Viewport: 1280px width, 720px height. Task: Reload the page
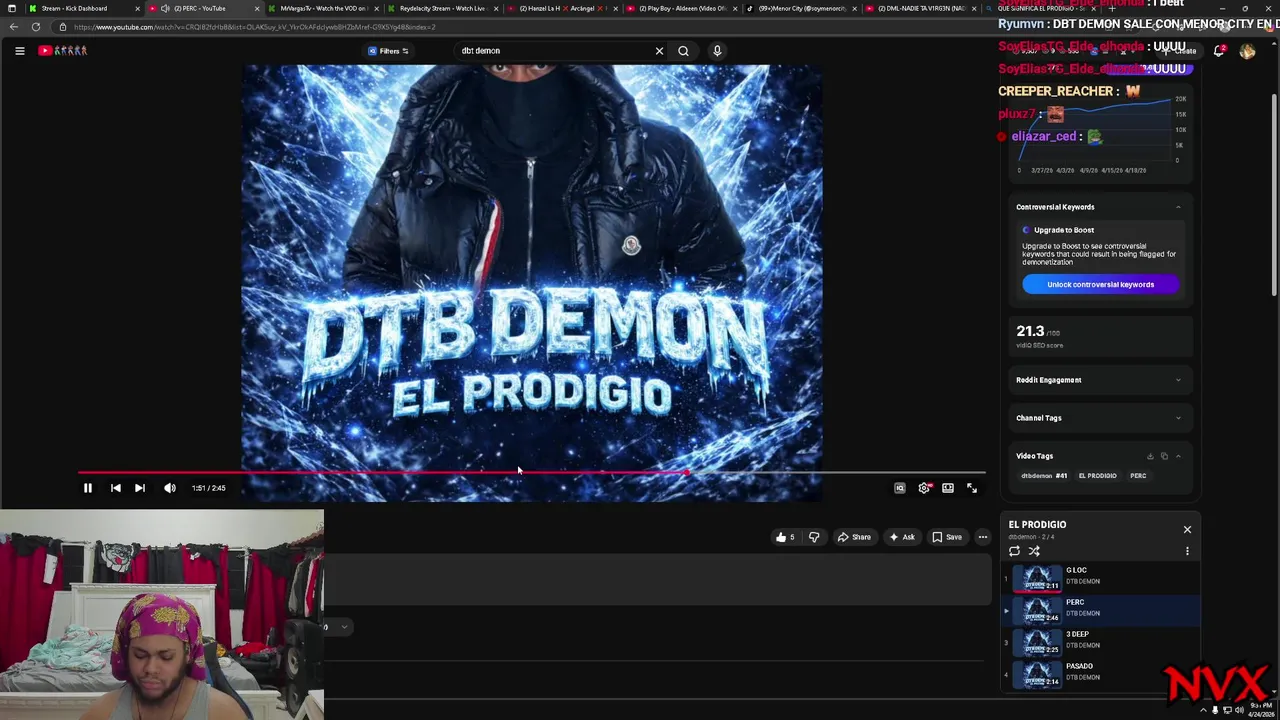tap(36, 27)
